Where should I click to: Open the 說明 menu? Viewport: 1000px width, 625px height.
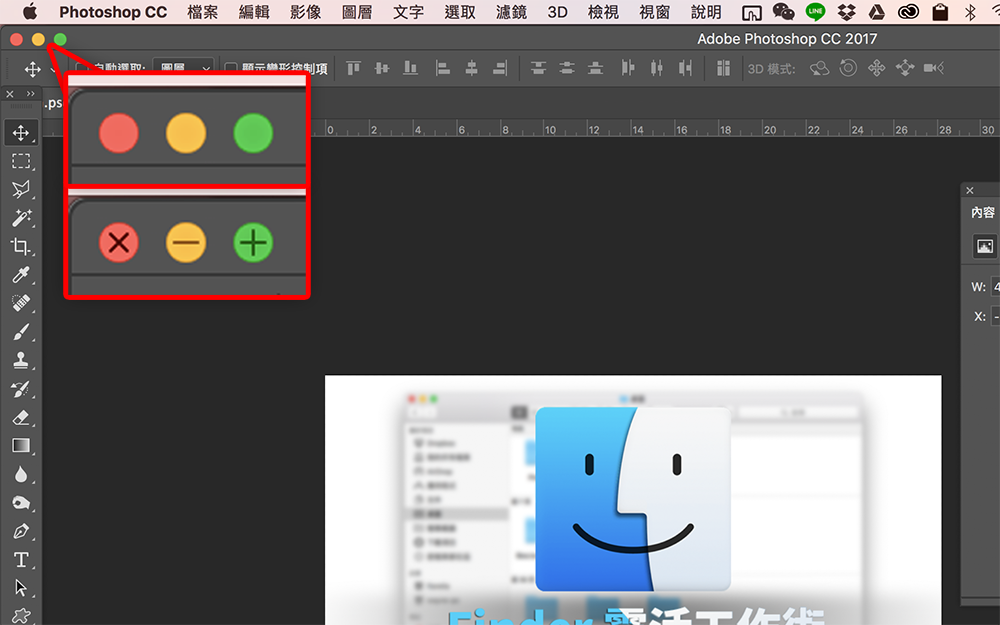(706, 12)
